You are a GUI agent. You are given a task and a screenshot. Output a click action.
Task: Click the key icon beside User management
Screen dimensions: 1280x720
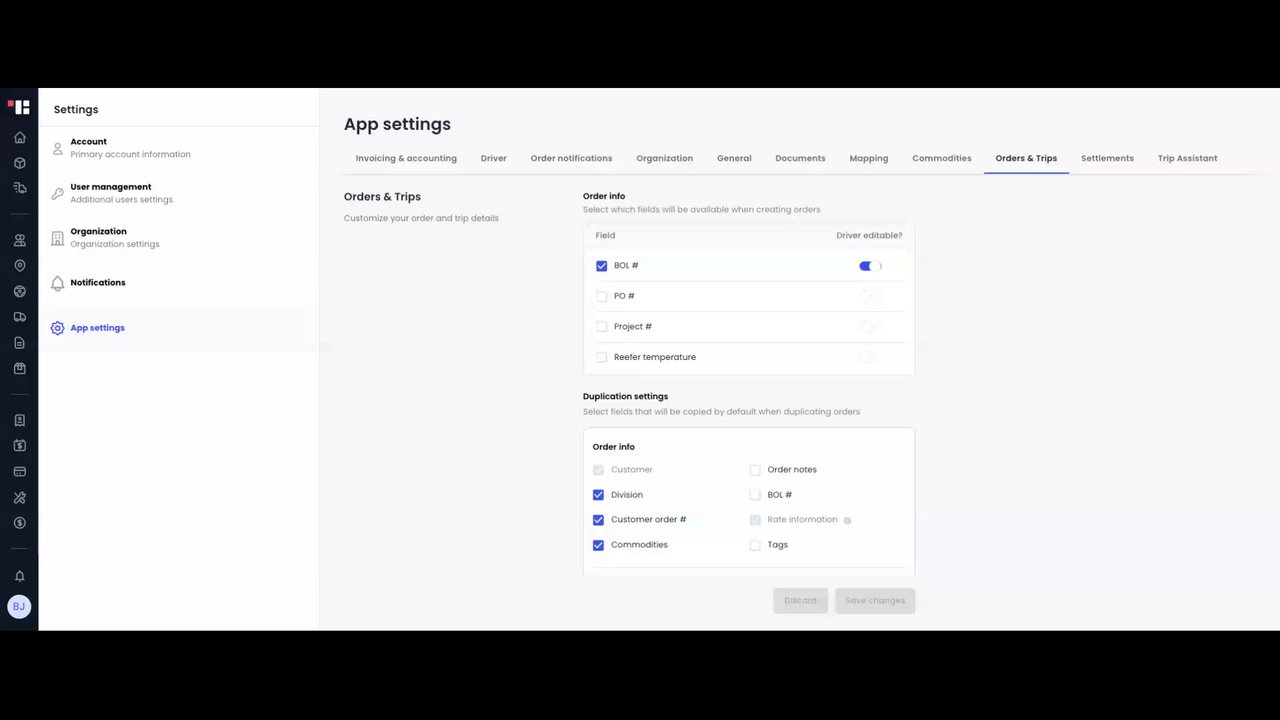pyautogui.click(x=57, y=193)
